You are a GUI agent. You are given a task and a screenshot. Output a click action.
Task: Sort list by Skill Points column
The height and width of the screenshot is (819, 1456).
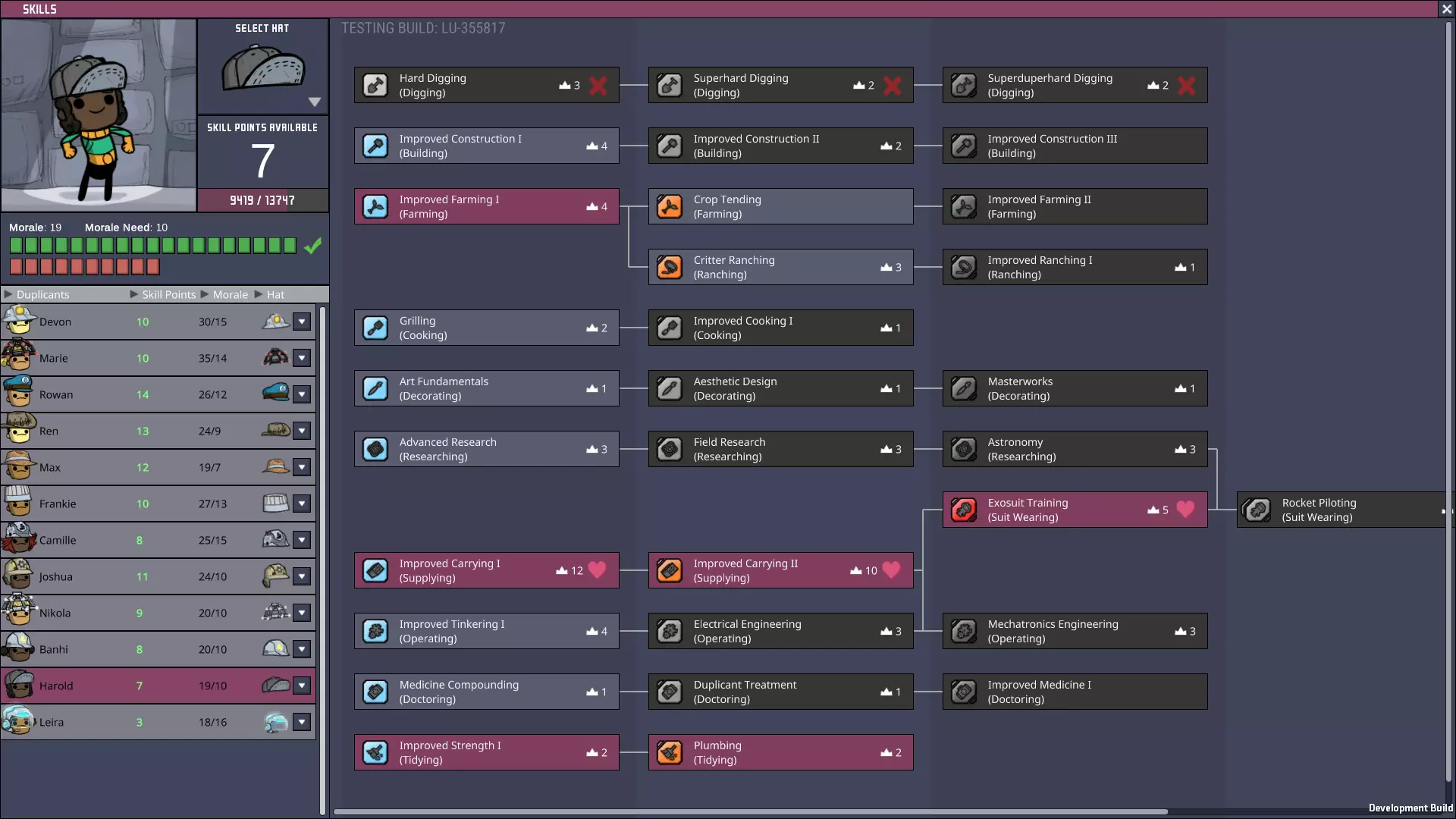[x=168, y=294]
